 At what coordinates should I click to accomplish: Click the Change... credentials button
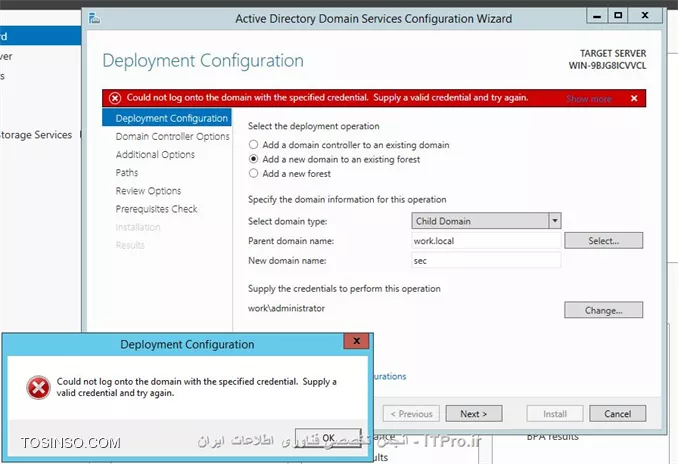point(603,310)
